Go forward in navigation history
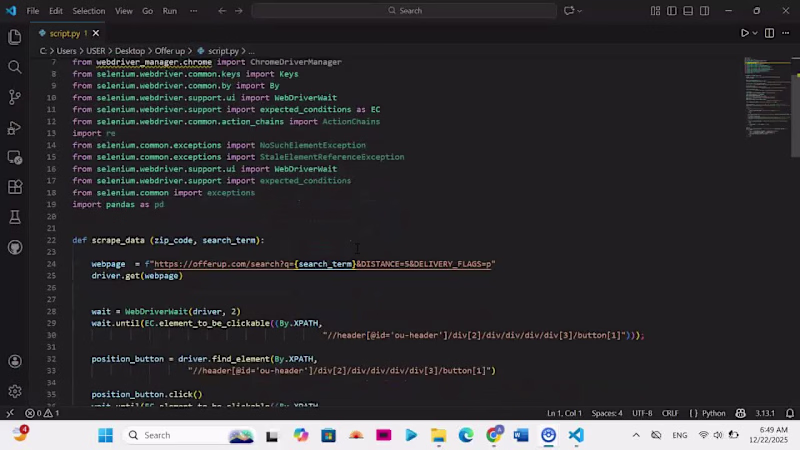This screenshot has height=450, width=800. pyautogui.click(x=239, y=11)
